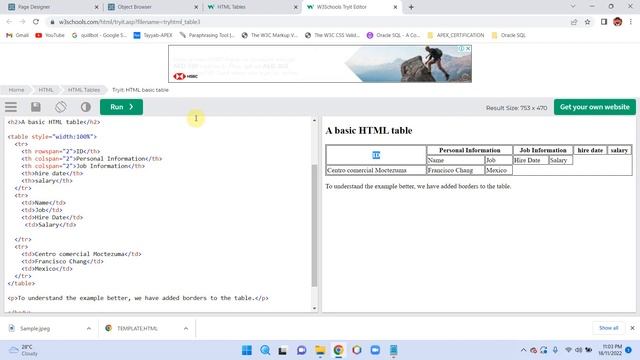
Task: Open the Oracle SQL - A Co... bookmark
Action: 393,35
